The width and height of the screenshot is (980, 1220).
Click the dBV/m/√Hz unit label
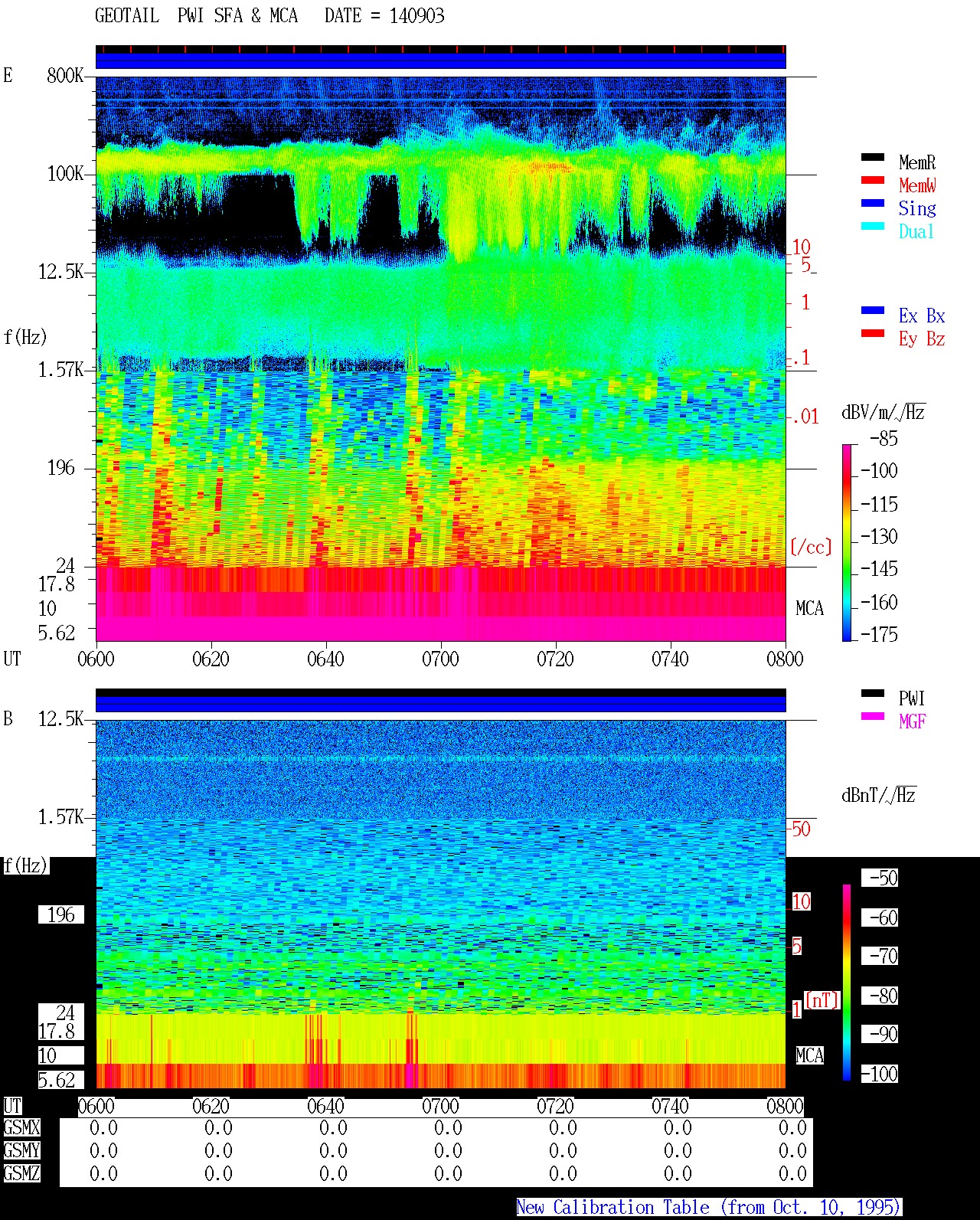(884, 413)
